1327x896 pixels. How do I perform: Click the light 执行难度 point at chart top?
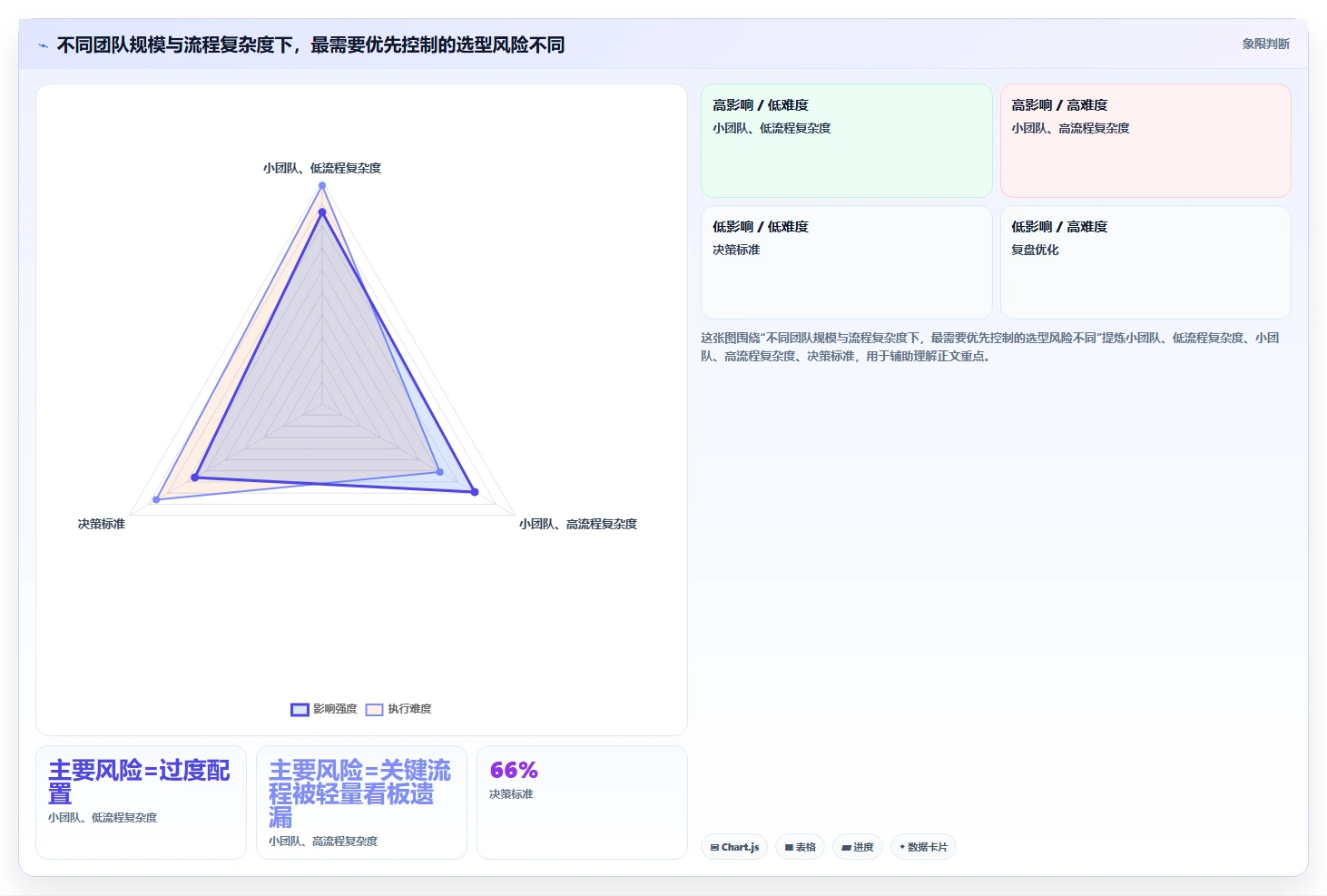(x=322, y=185)
